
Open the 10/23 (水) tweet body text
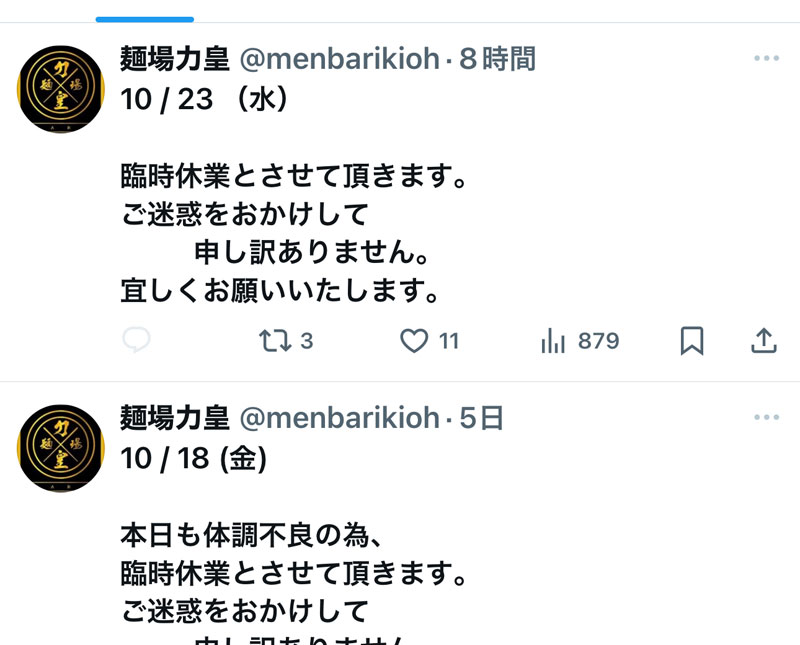click(293, 195)
